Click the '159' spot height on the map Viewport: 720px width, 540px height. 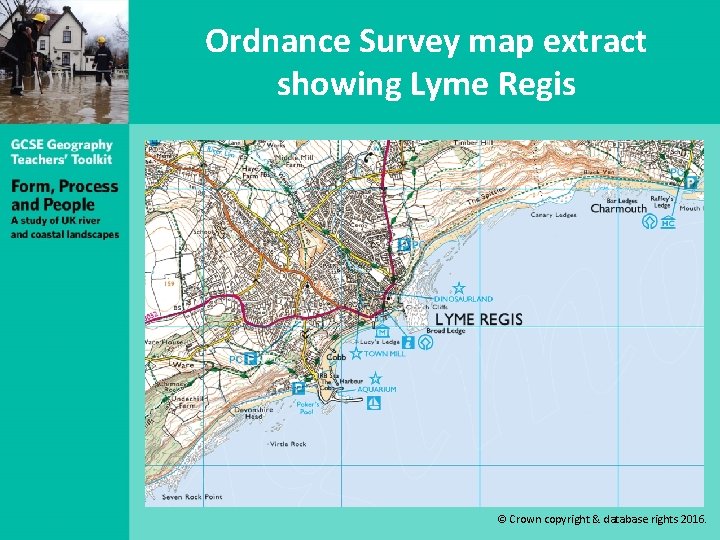pos(169,284)
